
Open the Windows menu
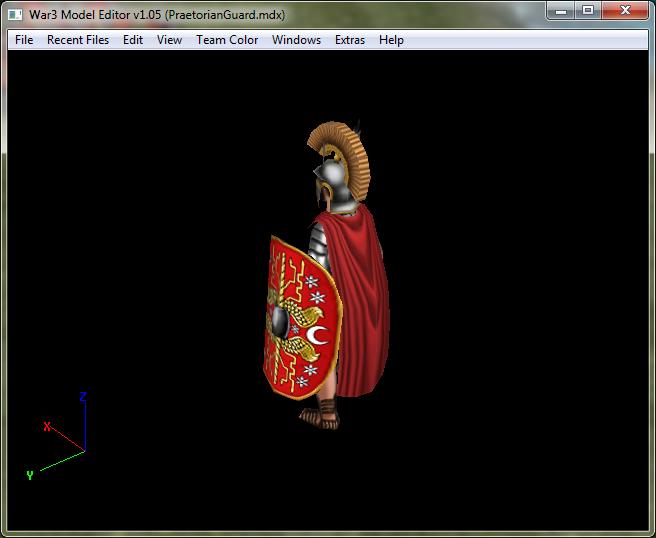[296, 40]
